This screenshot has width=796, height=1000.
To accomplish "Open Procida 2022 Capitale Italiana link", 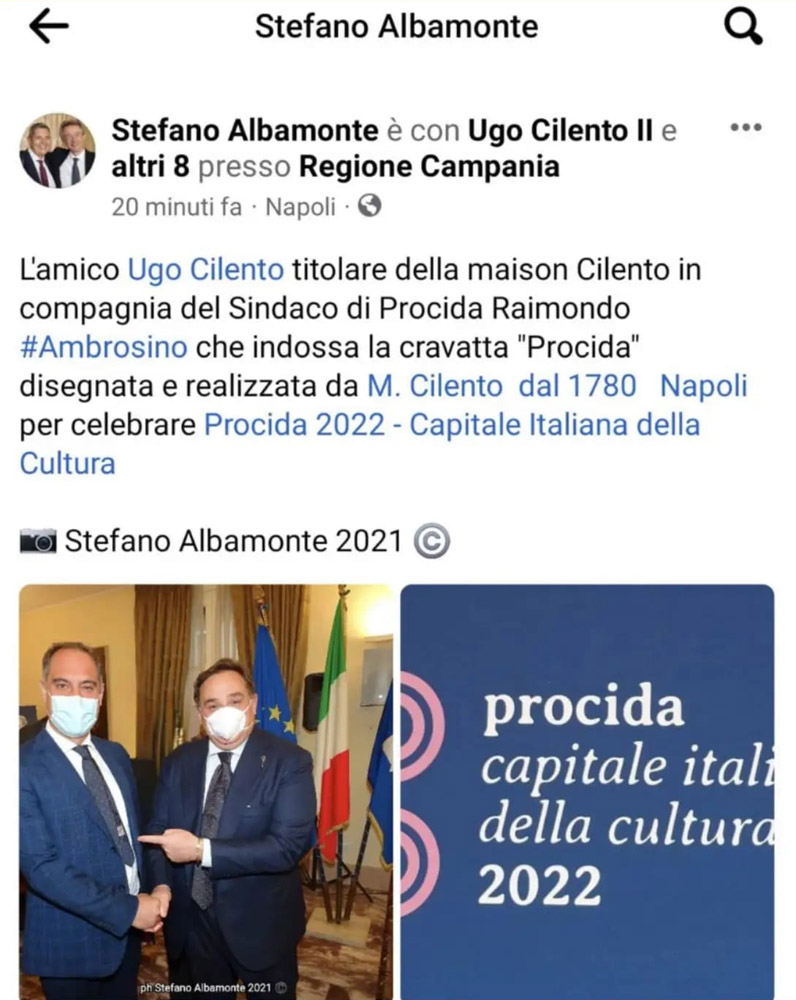I will [x=360, y=444].
